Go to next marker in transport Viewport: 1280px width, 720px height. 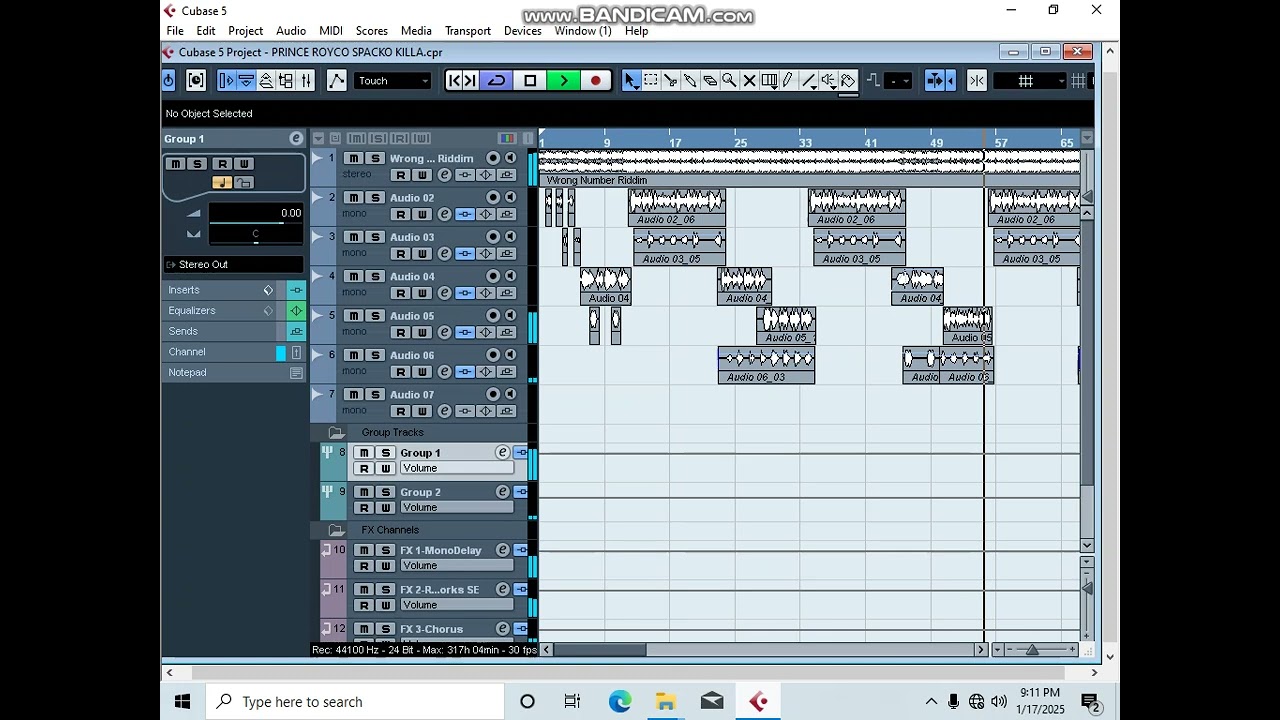click(x=471, y=81)
